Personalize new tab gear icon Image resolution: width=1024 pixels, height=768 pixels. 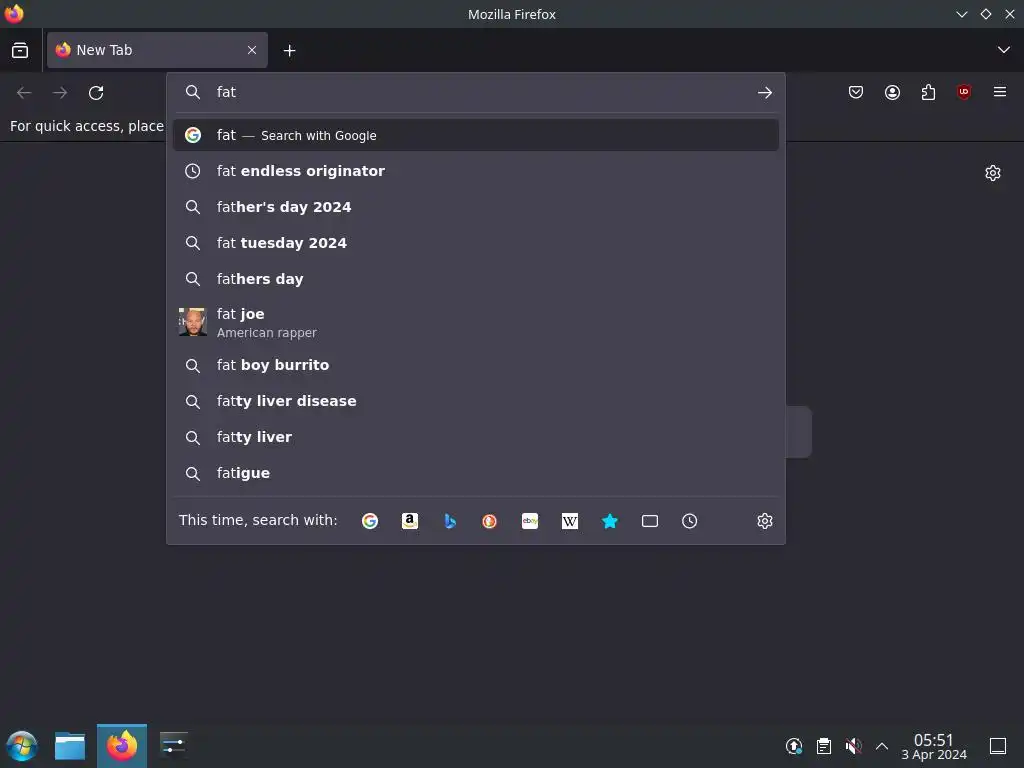[x=993, y=173]
